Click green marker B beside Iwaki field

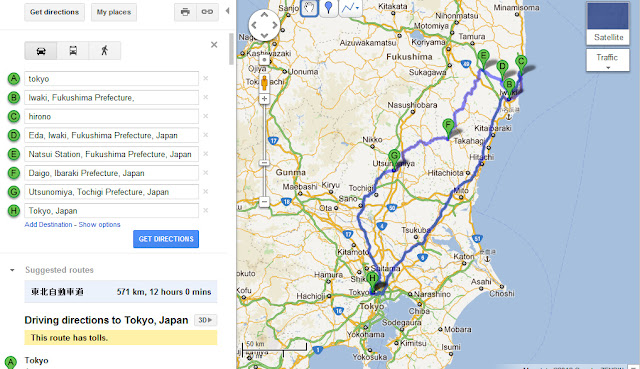point(14,97)
